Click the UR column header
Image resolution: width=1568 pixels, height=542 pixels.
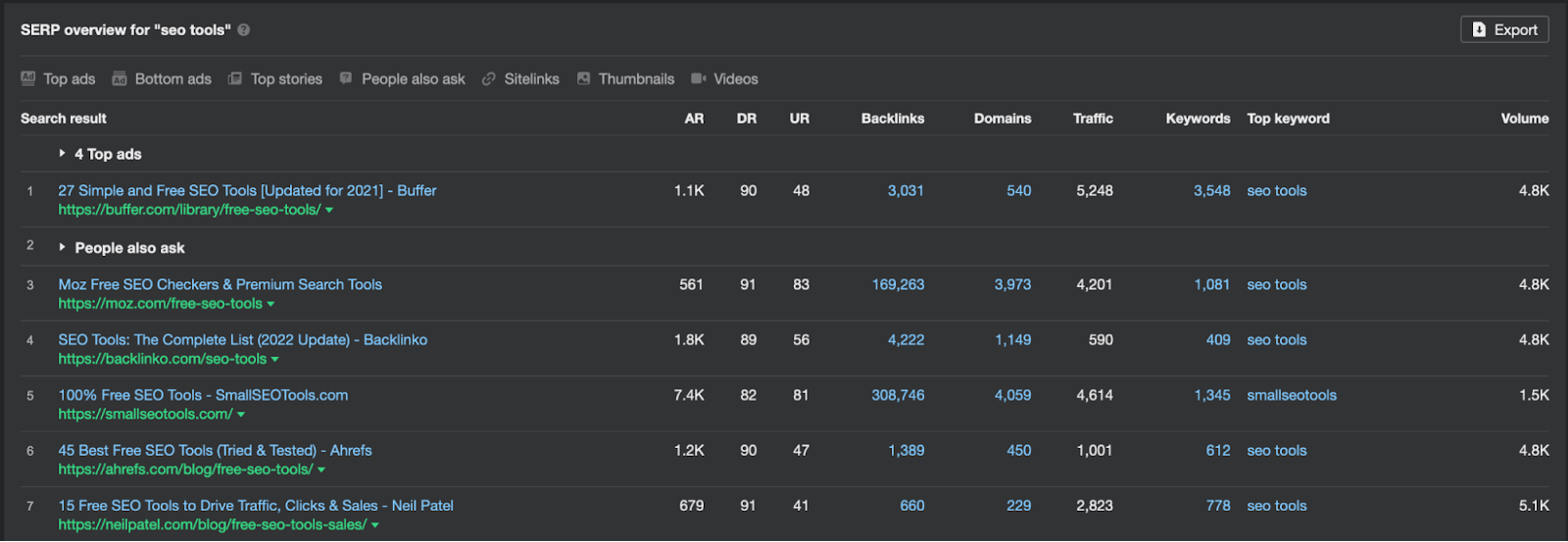800,119
